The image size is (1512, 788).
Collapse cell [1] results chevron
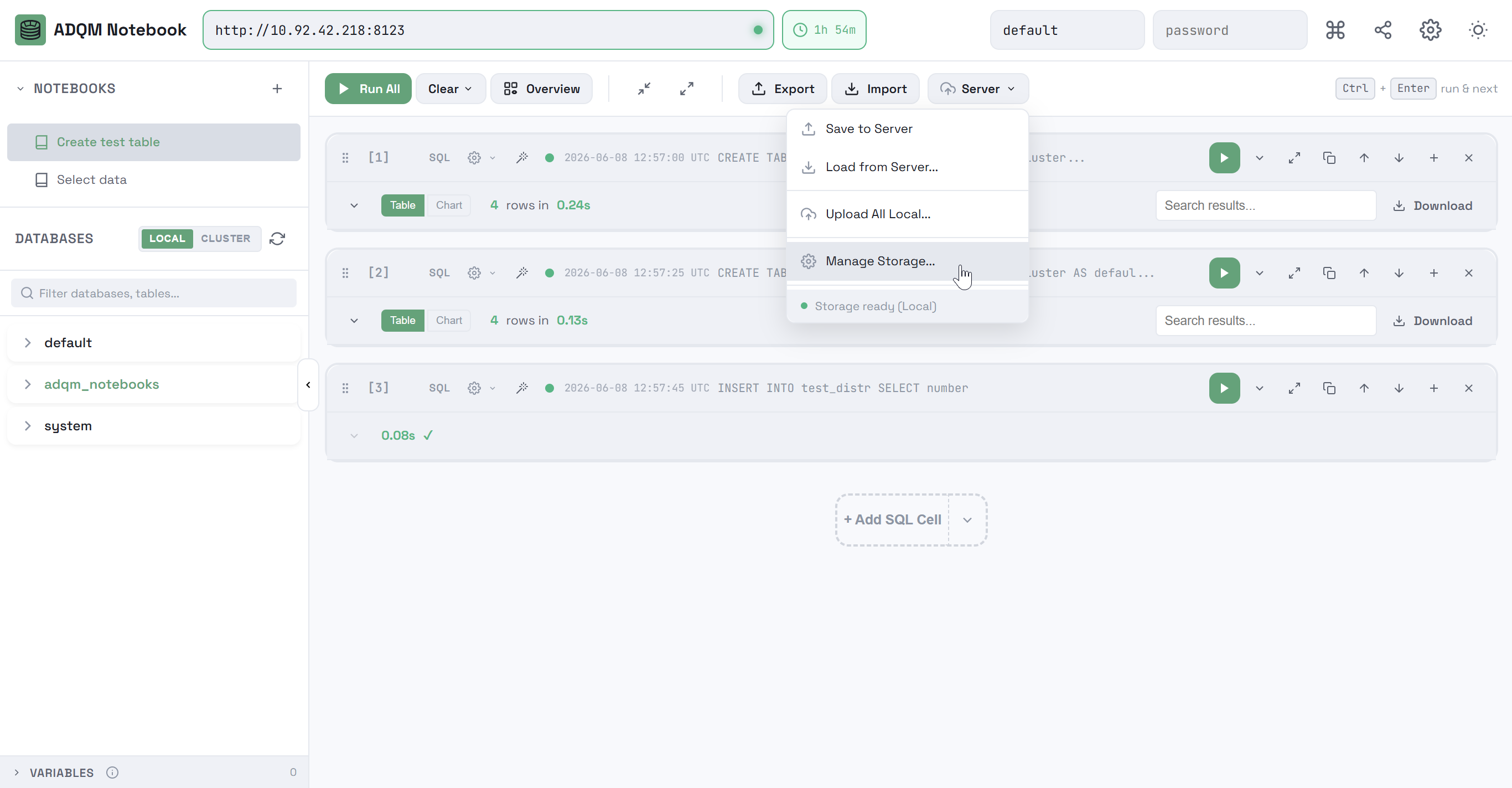pyautogui.click(x=354, y=205)
